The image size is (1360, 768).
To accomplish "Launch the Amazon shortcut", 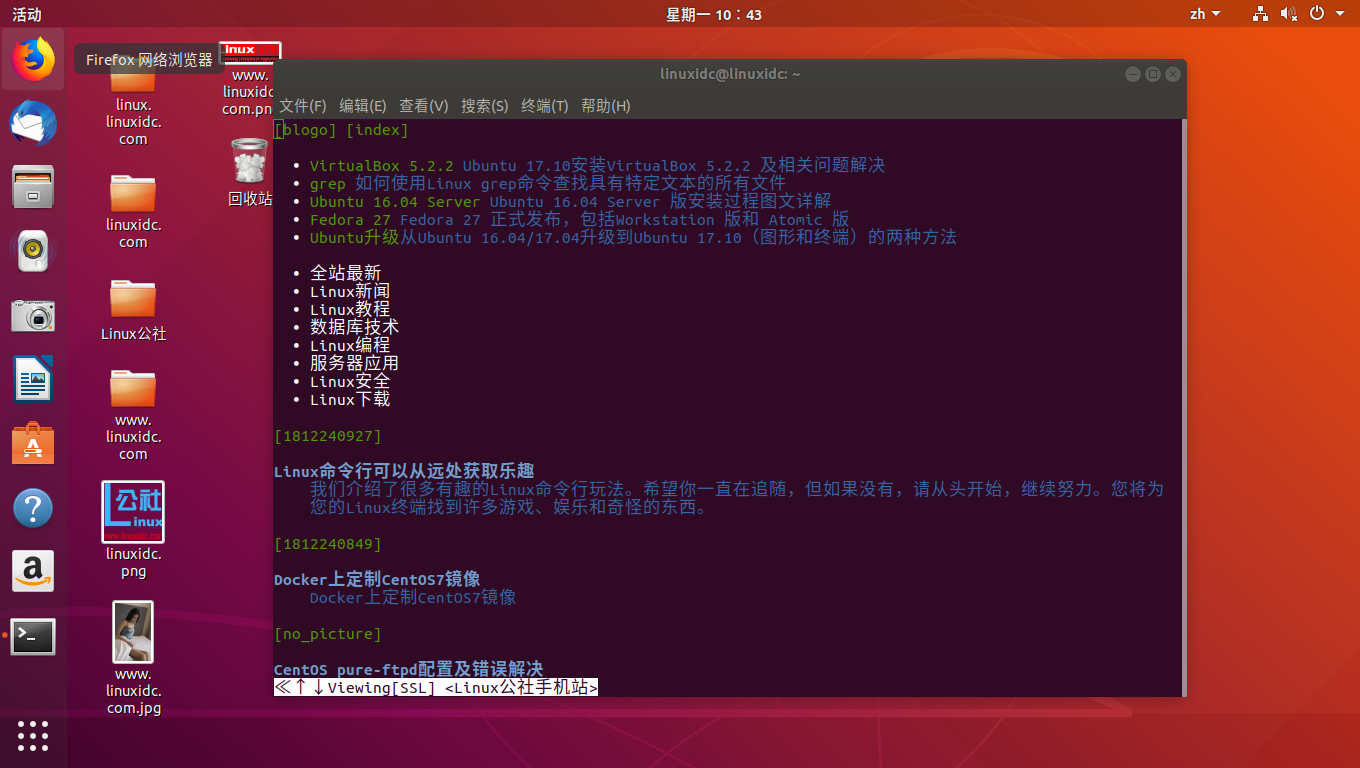I will 33,572.
